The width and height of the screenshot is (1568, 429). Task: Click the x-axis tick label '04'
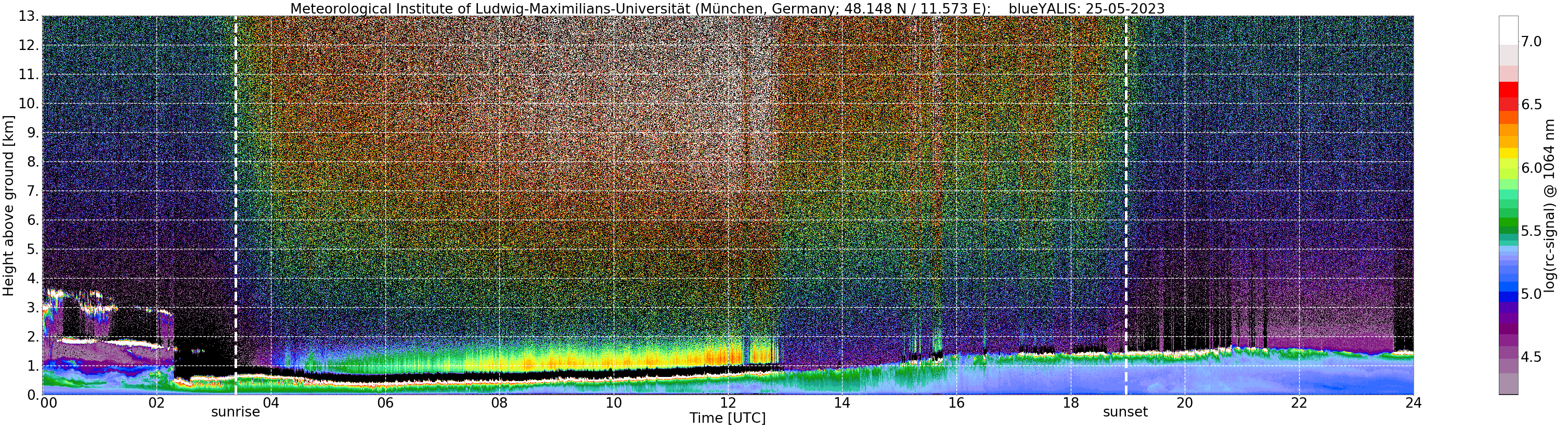pos(270,403)
